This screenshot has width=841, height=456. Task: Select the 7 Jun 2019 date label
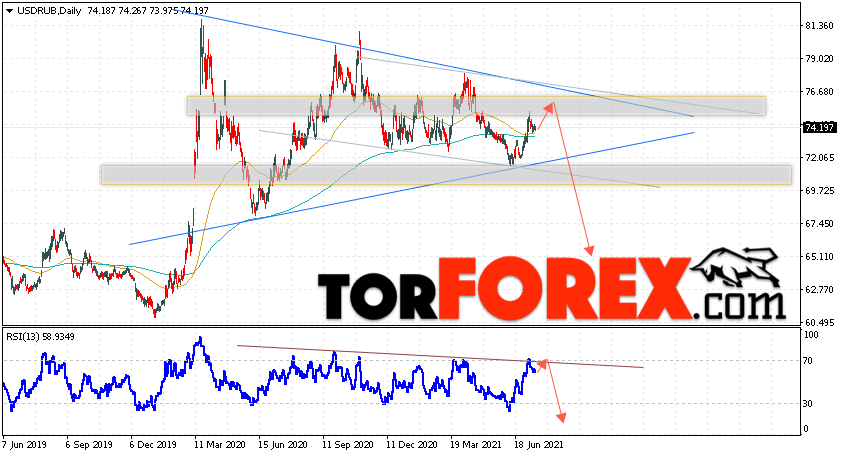[x=24, y=445]
